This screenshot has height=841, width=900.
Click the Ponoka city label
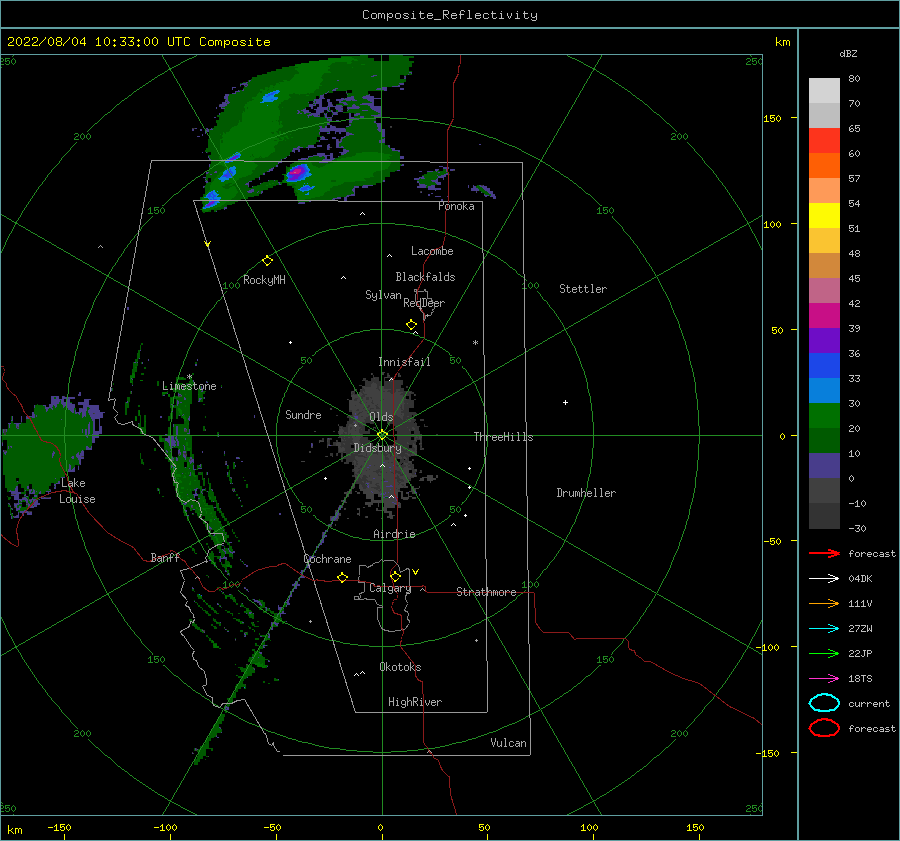click(x=456, y=206)
